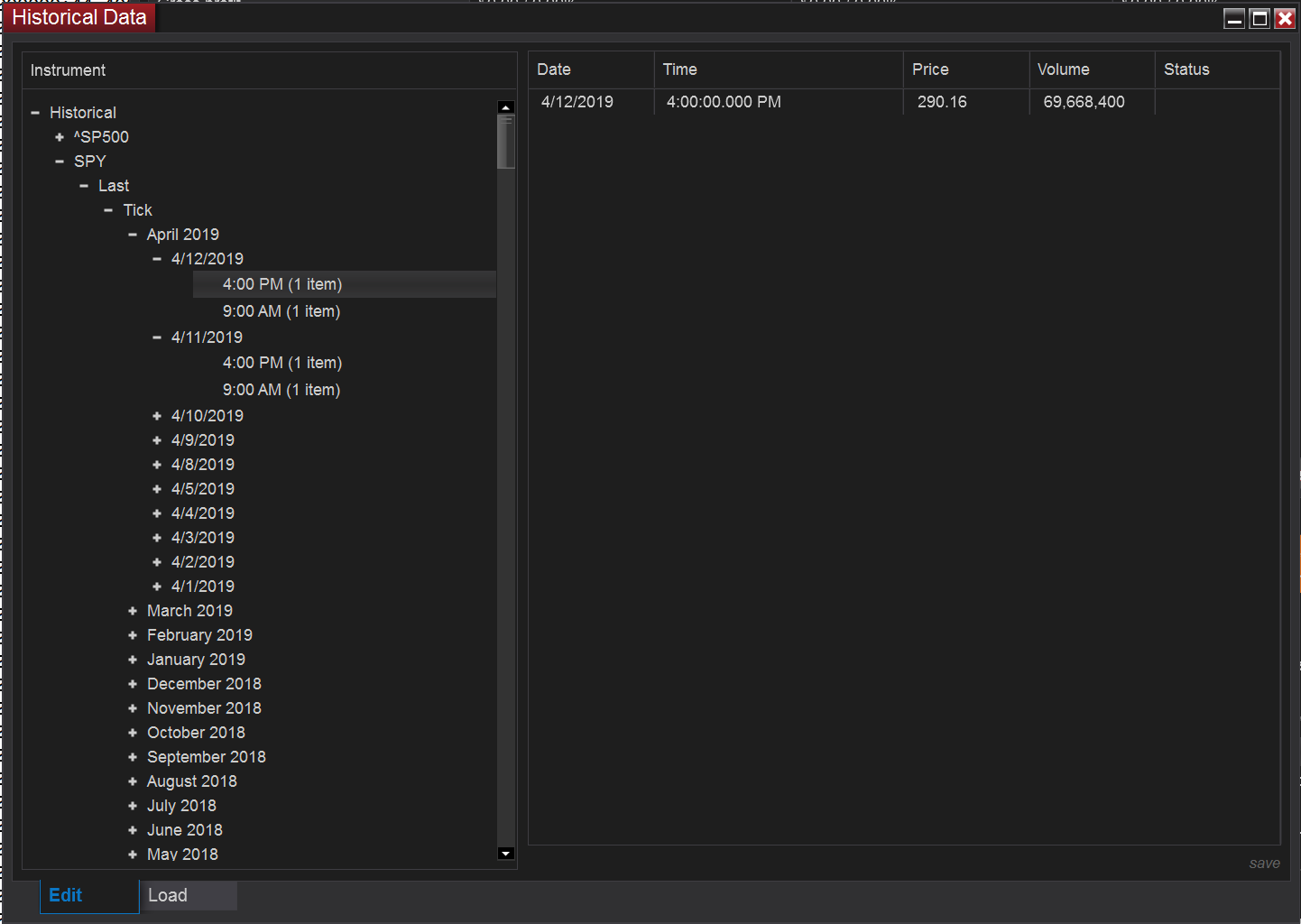Switch to the Load tab
This screenshot has width=1301, height=924.
pyautogui.click(x=189, y=896)
